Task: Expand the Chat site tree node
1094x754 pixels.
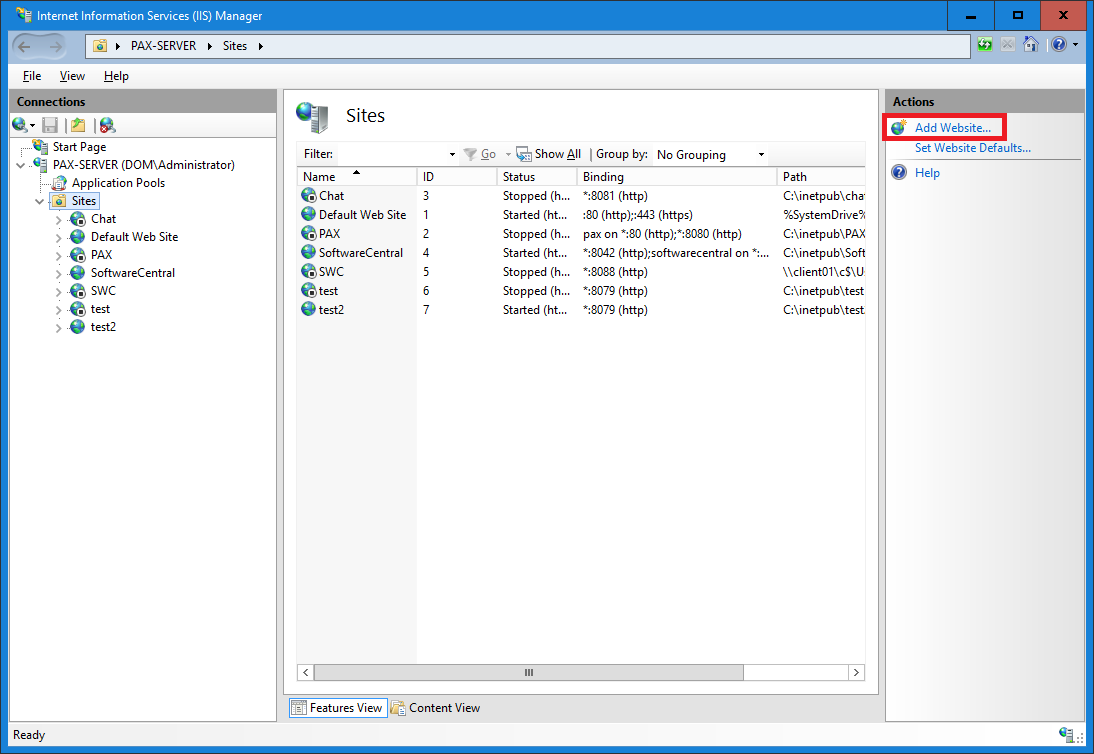Action: click(58, 219)
